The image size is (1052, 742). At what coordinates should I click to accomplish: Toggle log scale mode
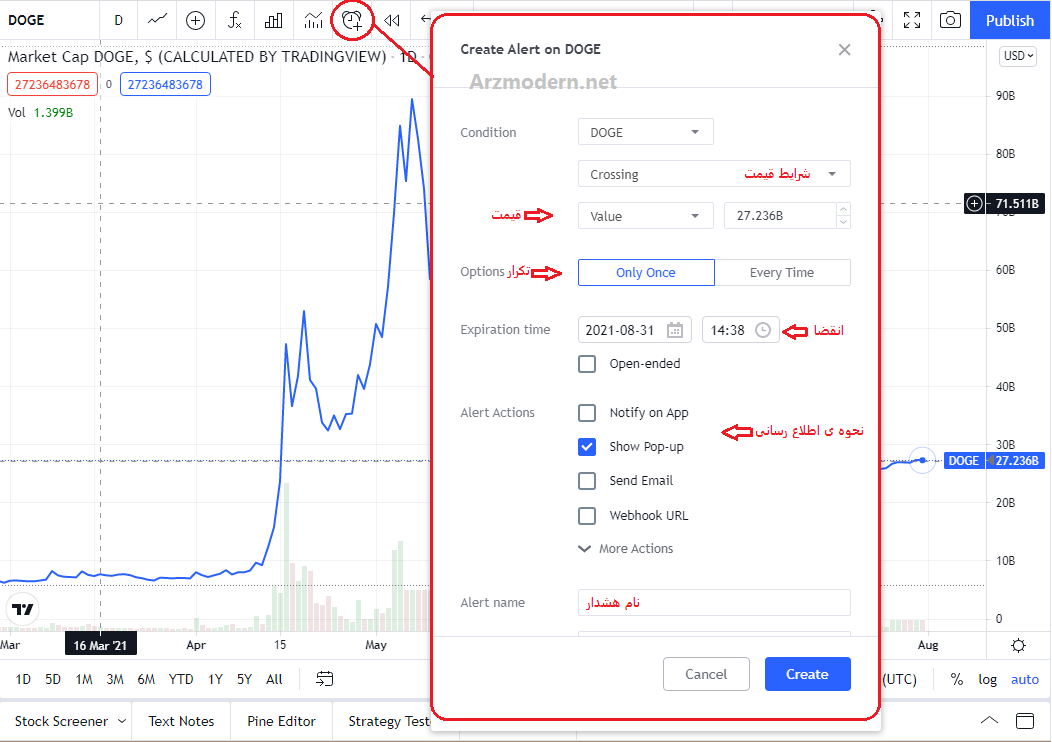coord(988,679)
